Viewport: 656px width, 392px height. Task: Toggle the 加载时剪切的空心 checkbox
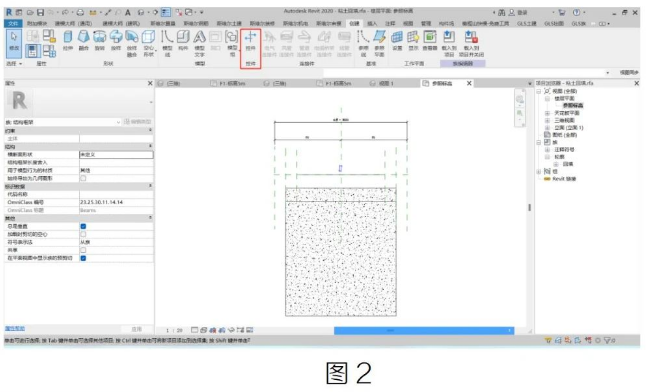tap(83, 234)
